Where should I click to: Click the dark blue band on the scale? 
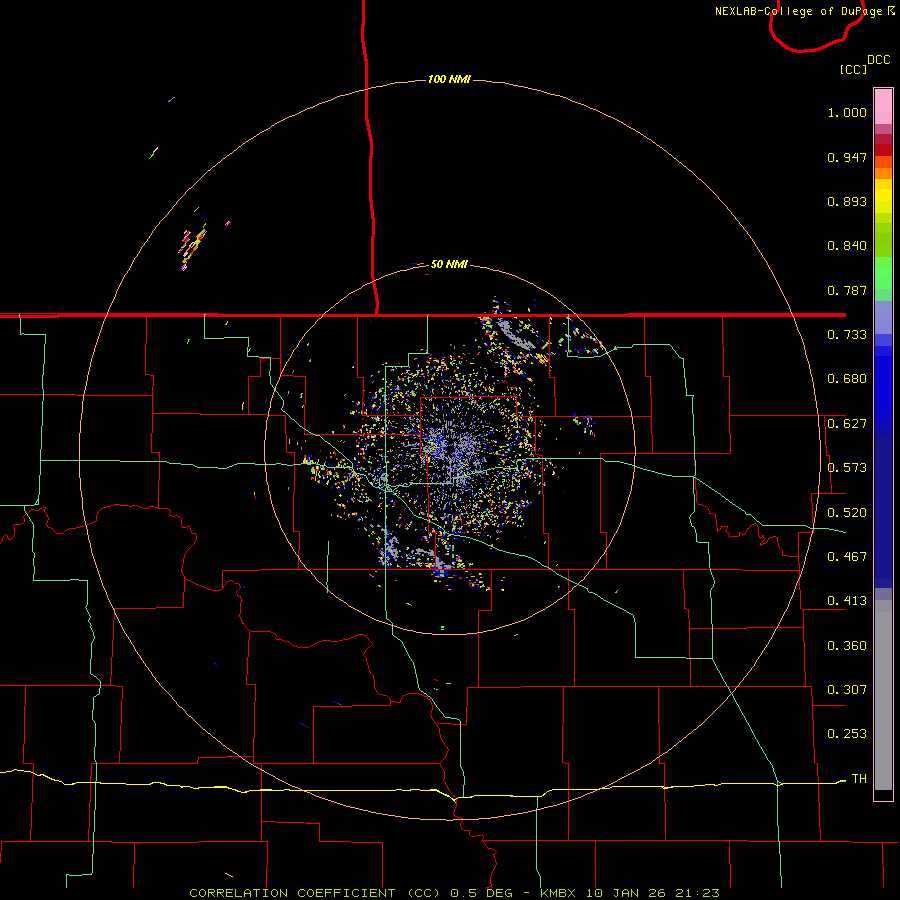[883, 511]
